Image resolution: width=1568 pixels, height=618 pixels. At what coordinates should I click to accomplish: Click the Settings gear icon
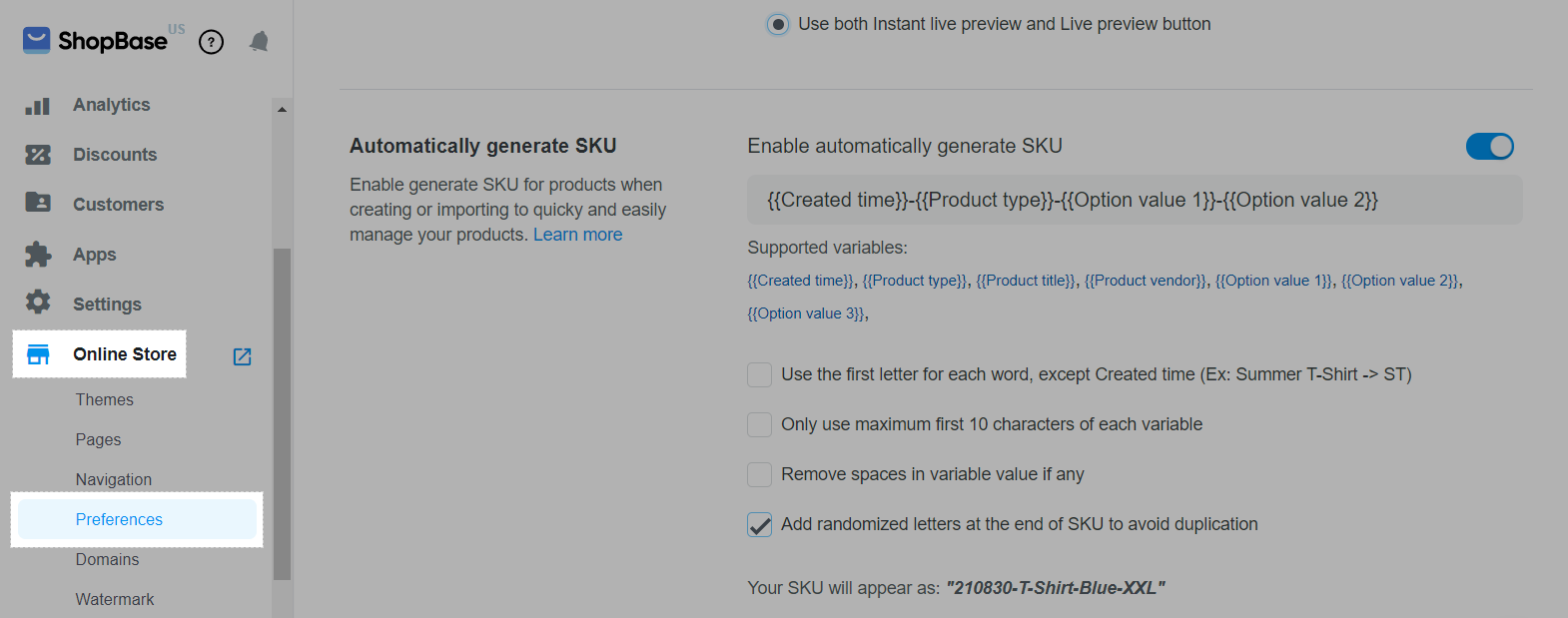[38, 303]
